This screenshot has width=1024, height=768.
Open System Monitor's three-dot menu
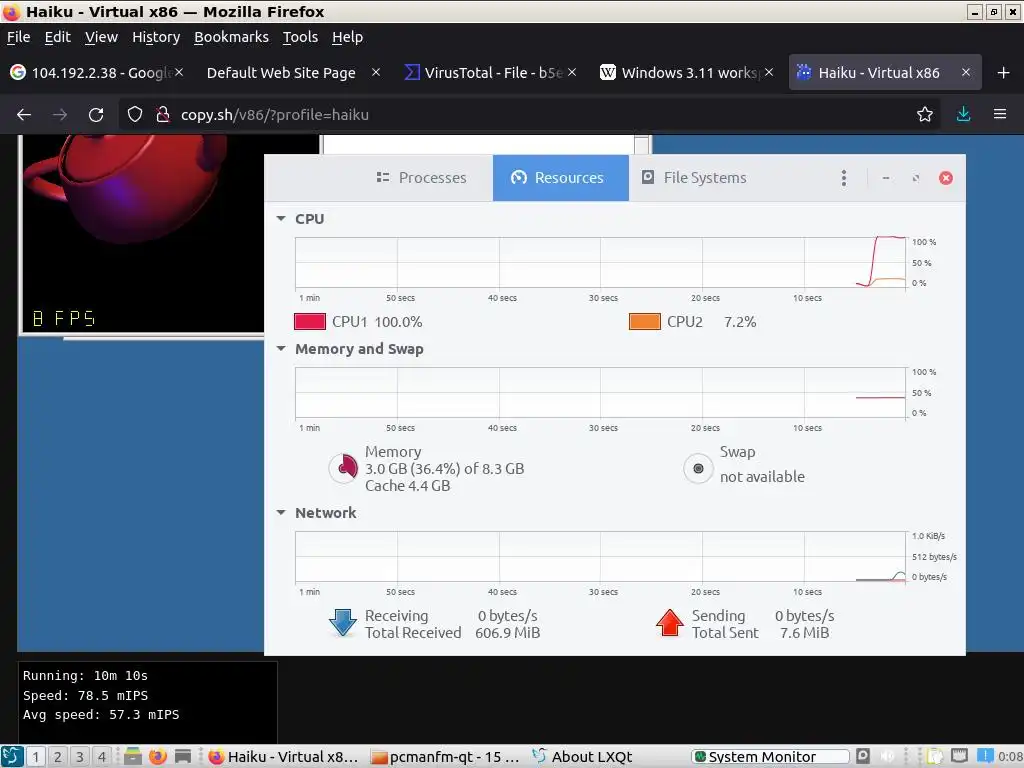tap(844, 178)
